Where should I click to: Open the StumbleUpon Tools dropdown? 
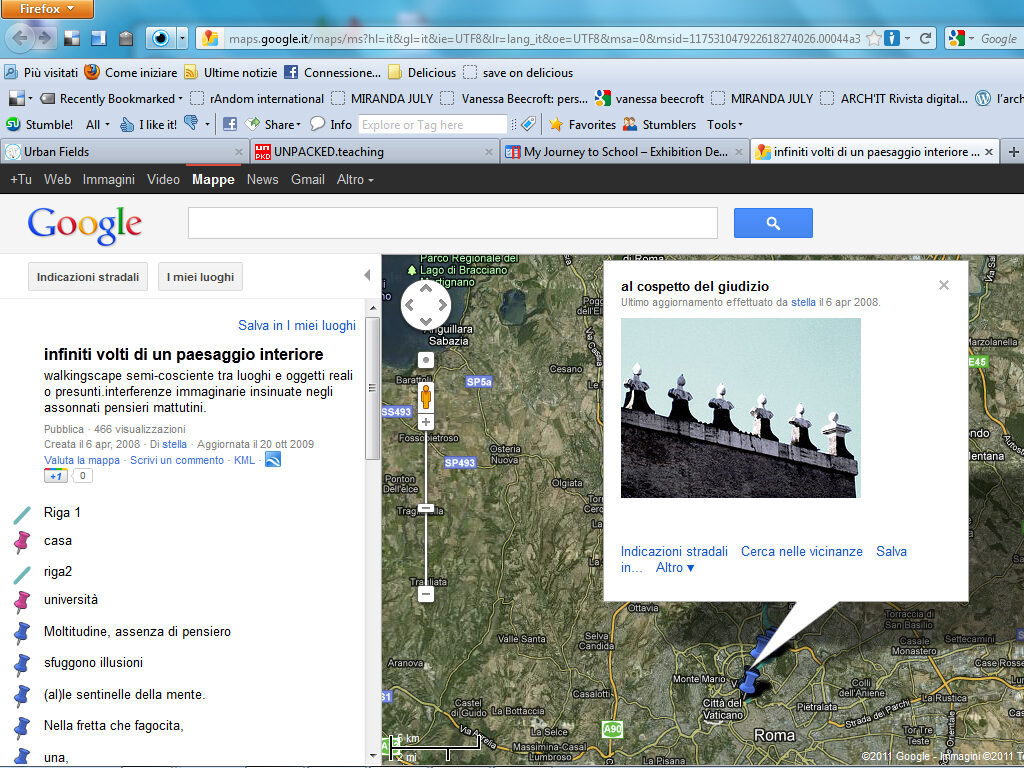pyautogui.click(x=724, y=125)
